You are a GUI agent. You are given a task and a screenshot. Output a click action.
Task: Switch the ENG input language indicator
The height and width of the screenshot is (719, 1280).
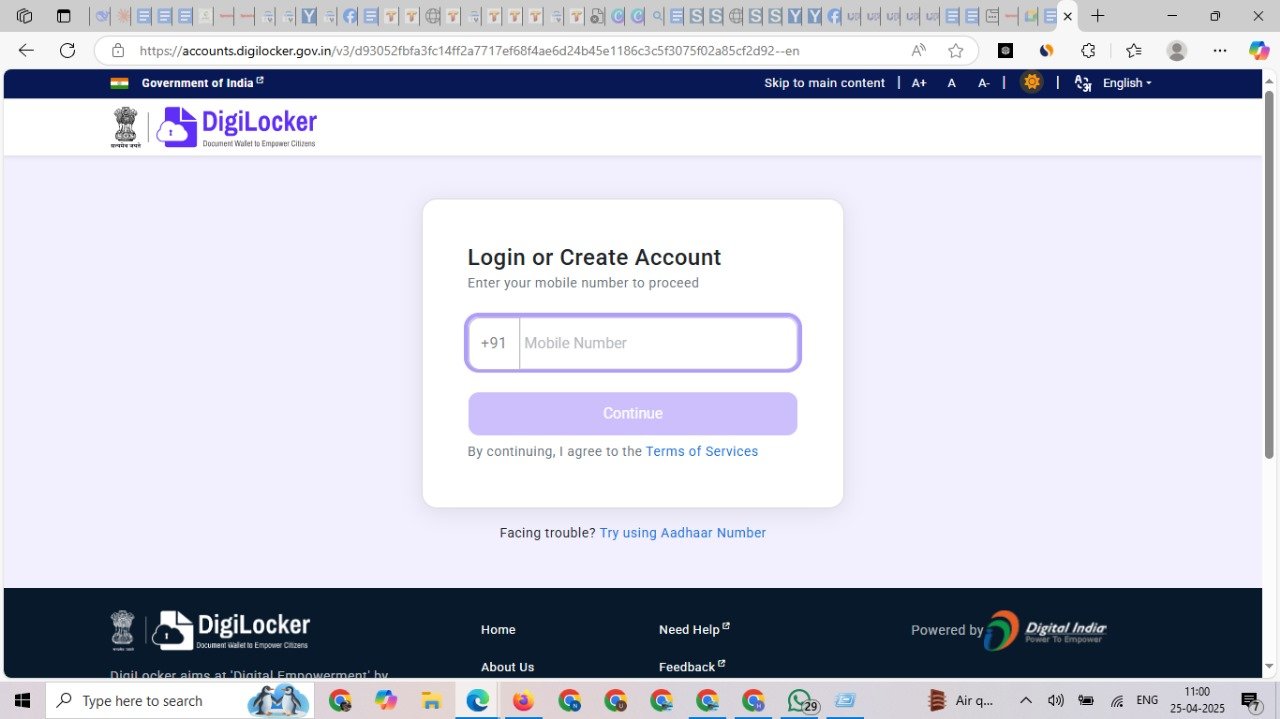pyautogui.click(x=1148, y=701)
